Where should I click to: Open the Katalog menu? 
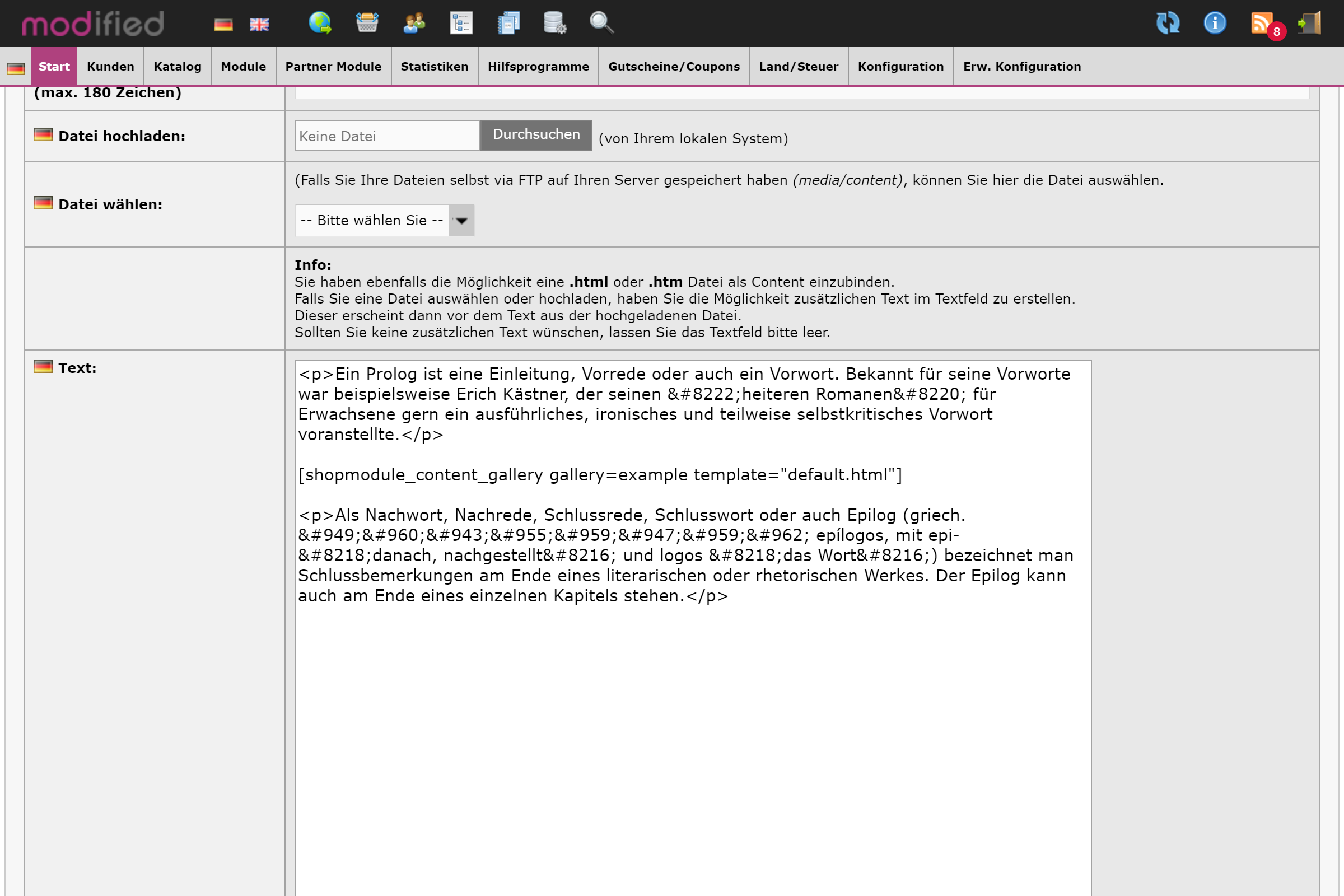click(x=177, y=66)
